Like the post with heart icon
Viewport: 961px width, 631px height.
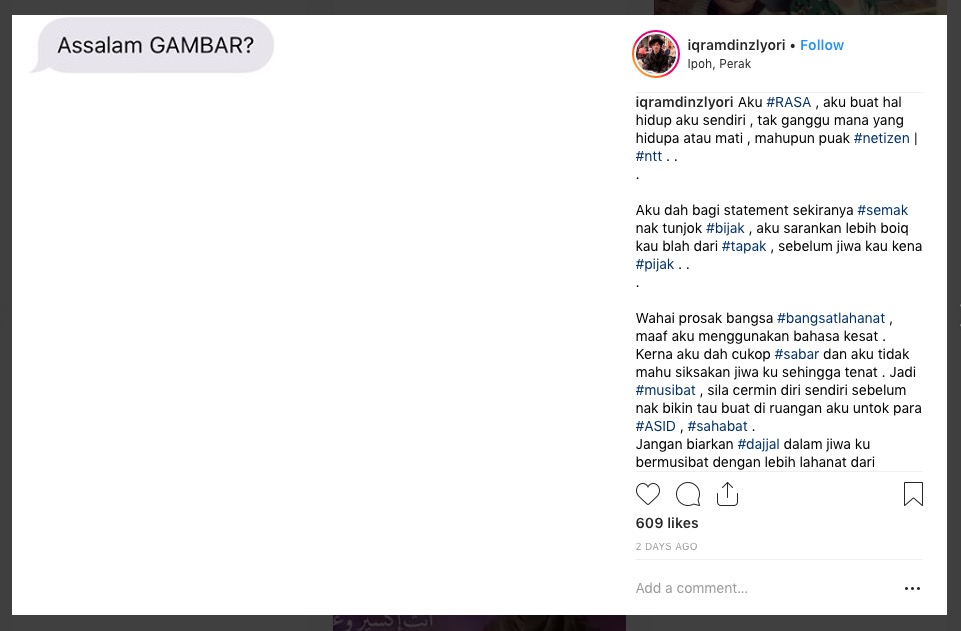click(x=648, y=494)
